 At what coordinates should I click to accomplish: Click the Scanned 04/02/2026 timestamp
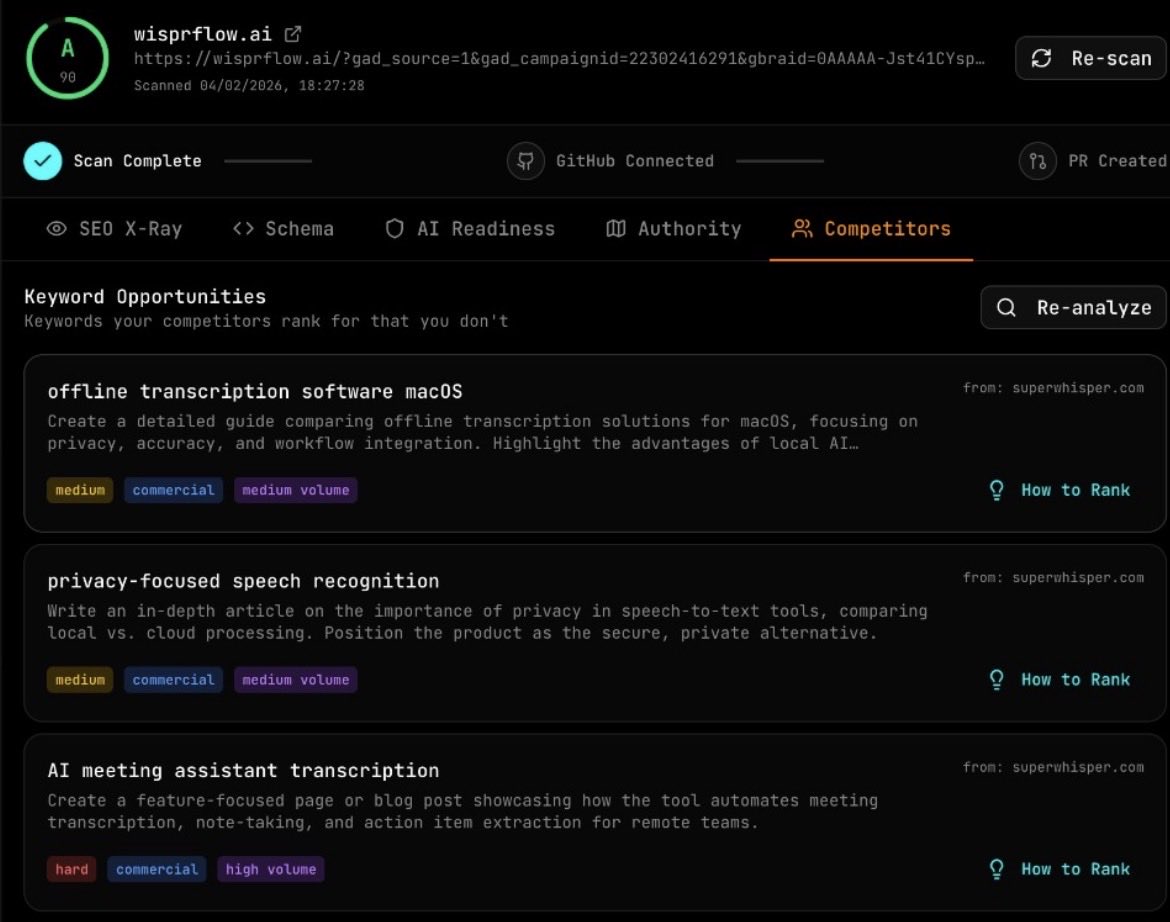tap(249, 86)
